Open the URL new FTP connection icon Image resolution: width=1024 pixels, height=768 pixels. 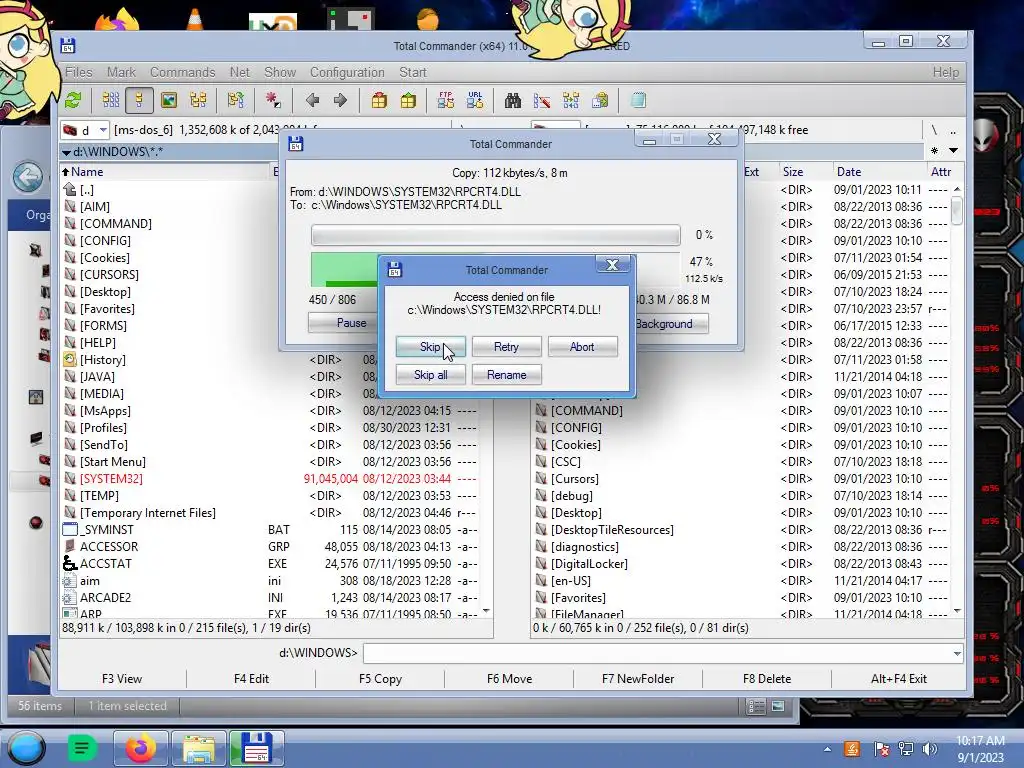[x=475, y=100]
